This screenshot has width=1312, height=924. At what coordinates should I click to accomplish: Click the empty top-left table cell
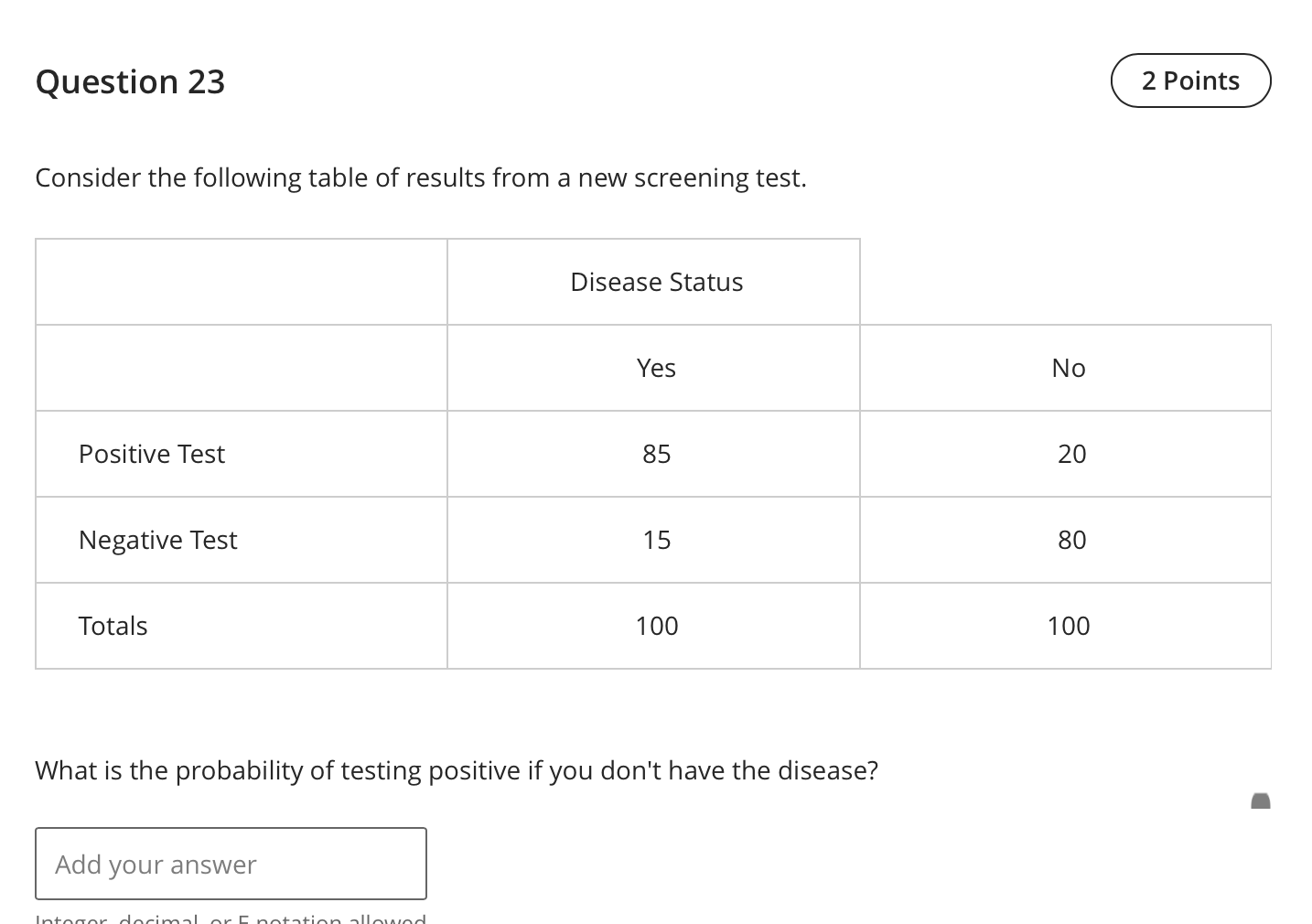[x=240, y=281]
